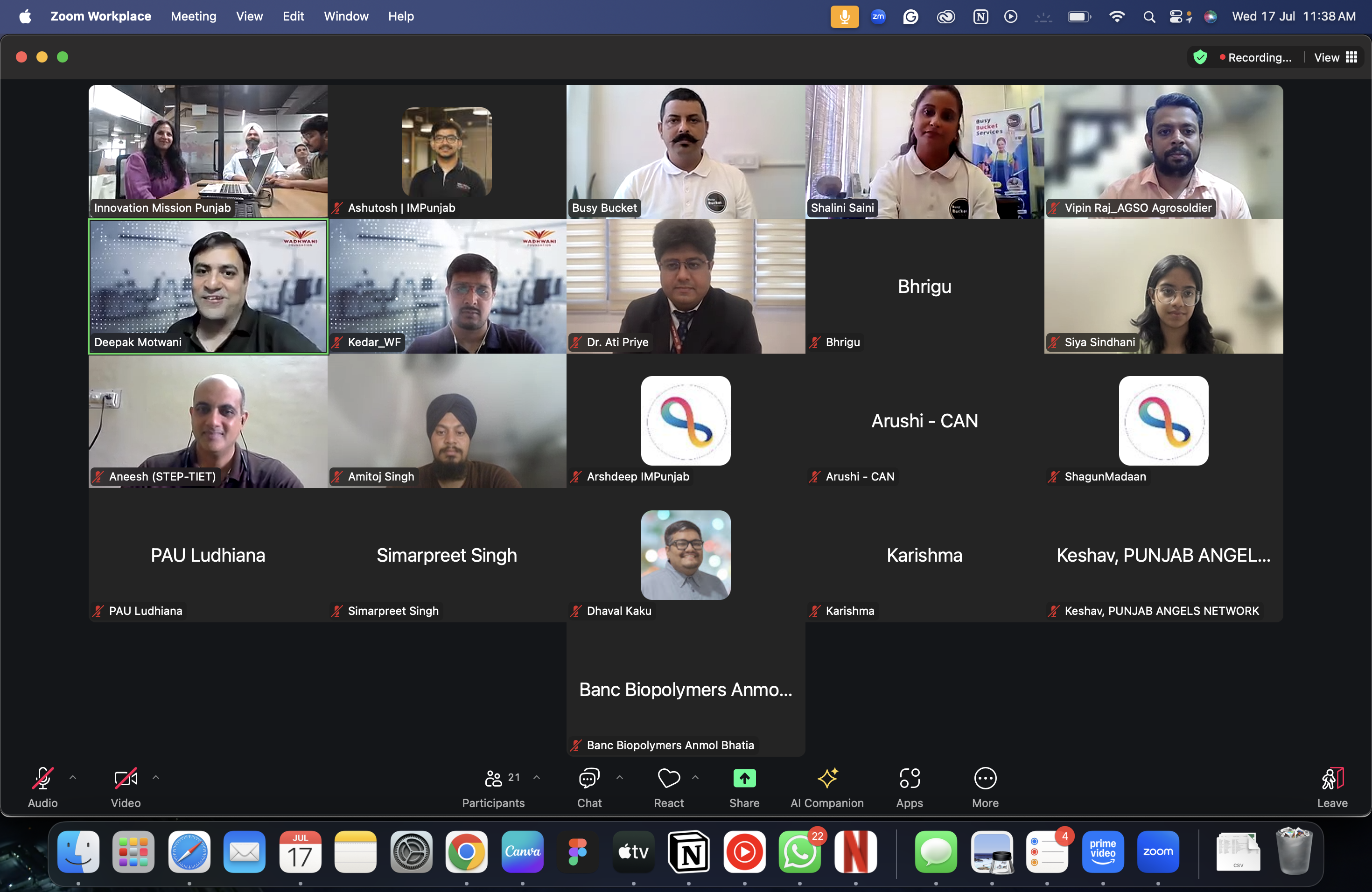Expand audio options chevron beside Audio
This screenshot has width=1372, height=892.
pyautogui.click(x=73, y=777)
